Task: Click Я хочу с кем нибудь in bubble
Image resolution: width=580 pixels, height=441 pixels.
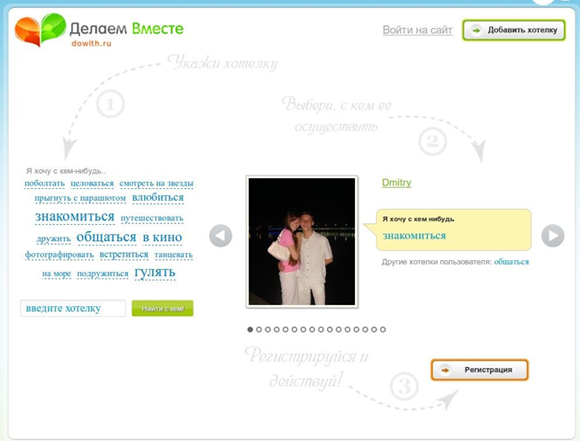Action: [418, 219]
